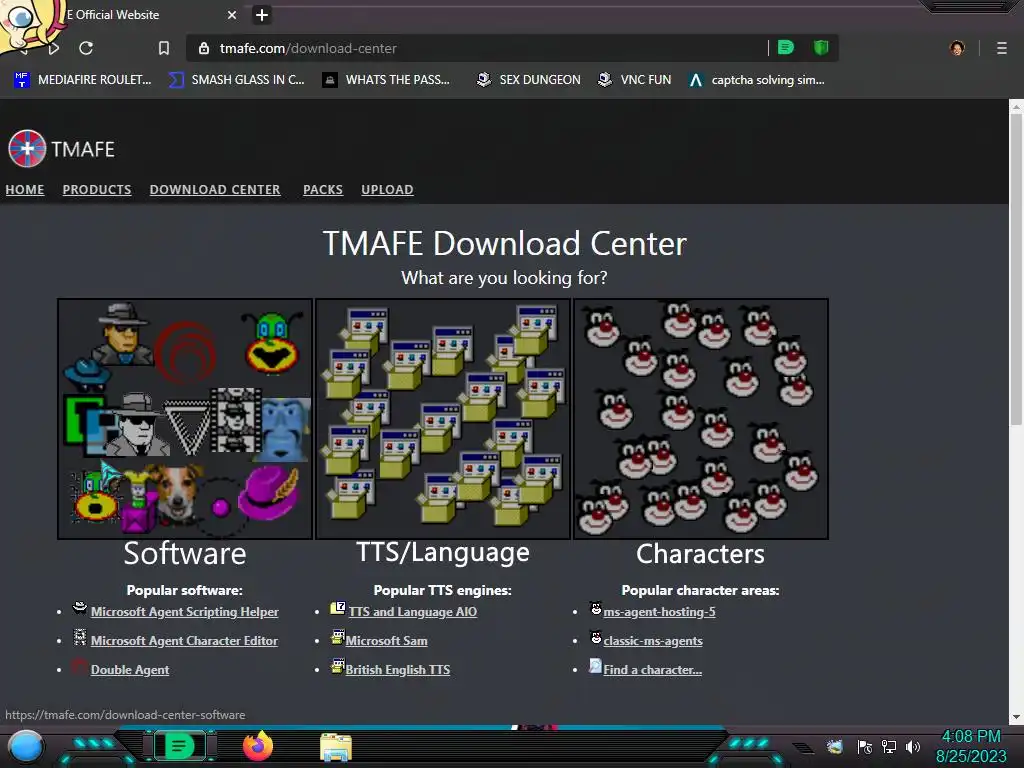Screen dimensions: 1024x768
Task: Open SMASH GLASS IN C... bookmark
Action: point(236,80)
